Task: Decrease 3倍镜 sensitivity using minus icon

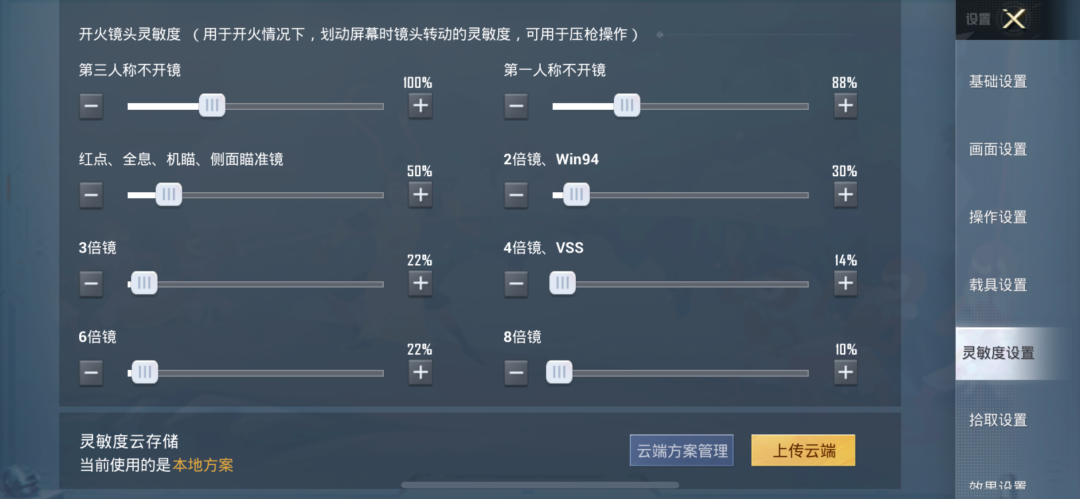Action: pos(91,284)
